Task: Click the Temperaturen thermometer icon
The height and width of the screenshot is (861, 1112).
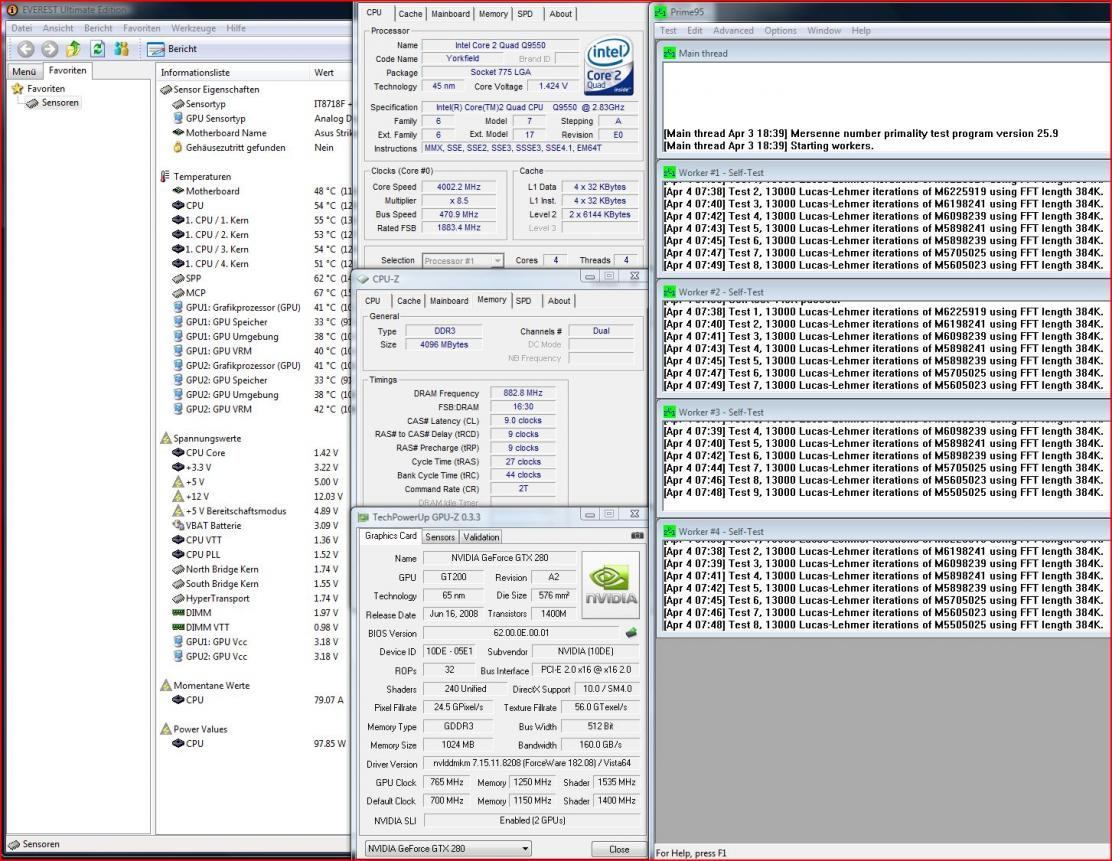Action: pyautogui.click(x=166, y=177)
